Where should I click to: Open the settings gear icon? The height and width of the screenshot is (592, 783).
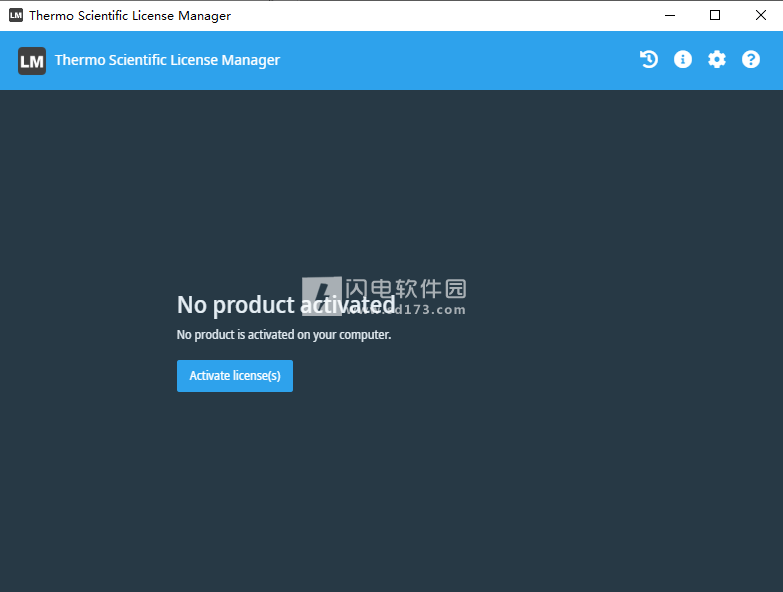coord(717,59)
